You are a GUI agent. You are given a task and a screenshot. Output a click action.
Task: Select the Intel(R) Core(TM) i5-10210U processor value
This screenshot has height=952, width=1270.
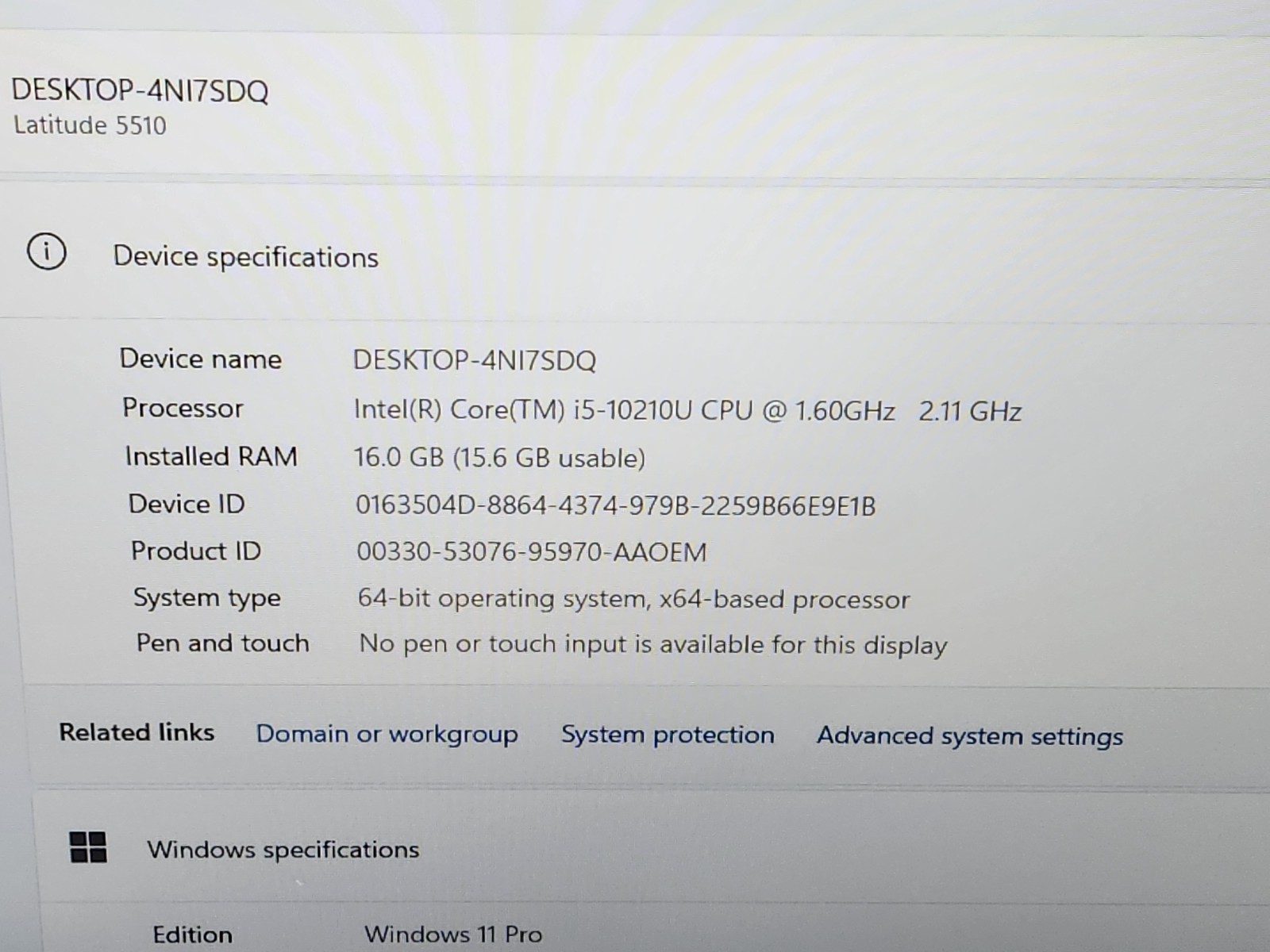point(687,411)
